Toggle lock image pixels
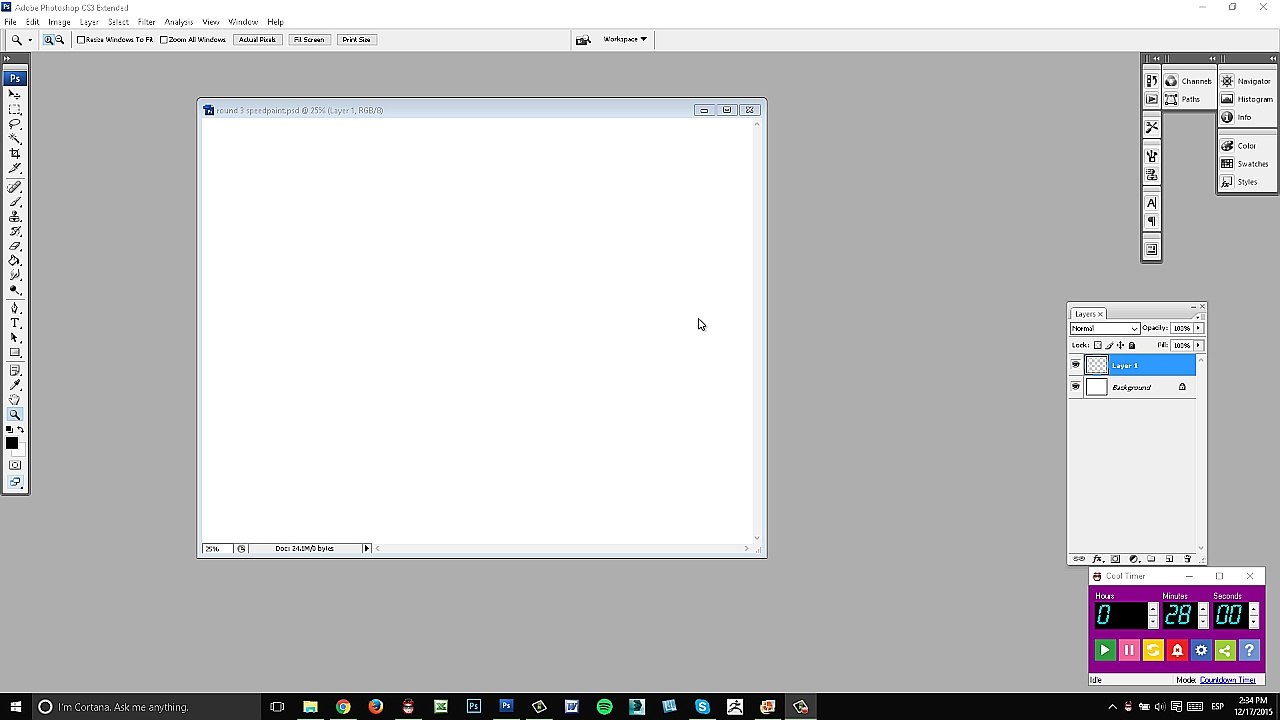This screenshot has height=720, width=1280. [x=1109, y=345]
